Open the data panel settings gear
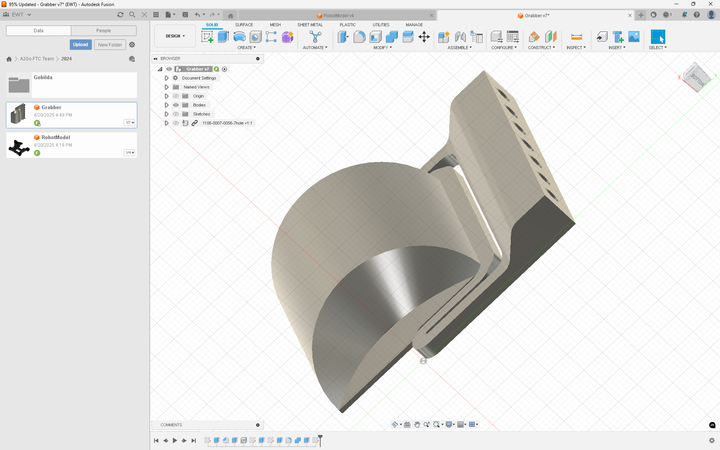Viewport: 720px width, 450px height. pyautogui.click(x=132, y=45)
